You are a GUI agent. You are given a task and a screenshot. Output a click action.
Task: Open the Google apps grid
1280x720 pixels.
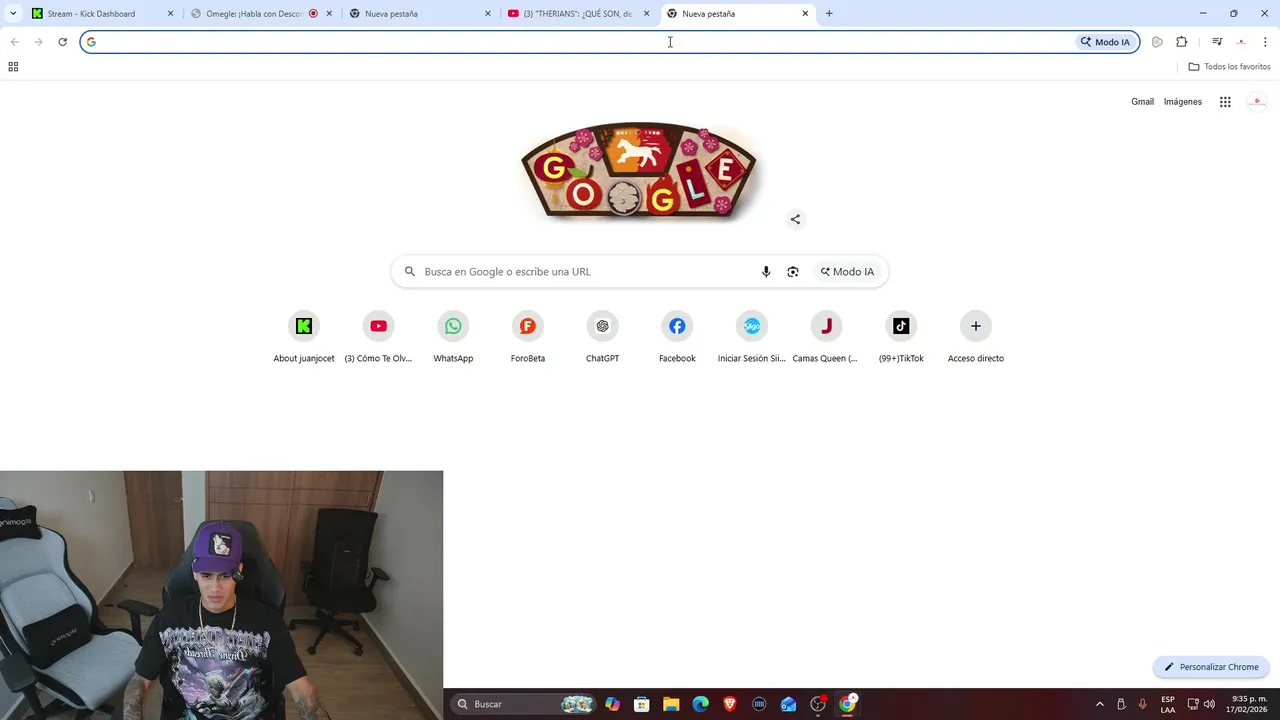pos(1225,102)
